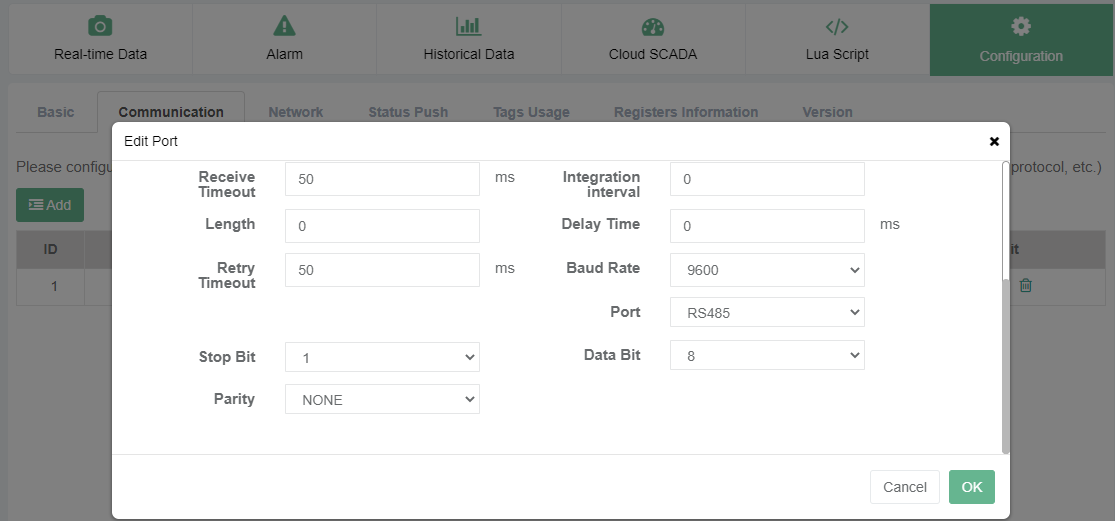This screenshot has width=1115, height=521.
Task: Expand the Baud Rate dropdown
Action: pos(767,270)
